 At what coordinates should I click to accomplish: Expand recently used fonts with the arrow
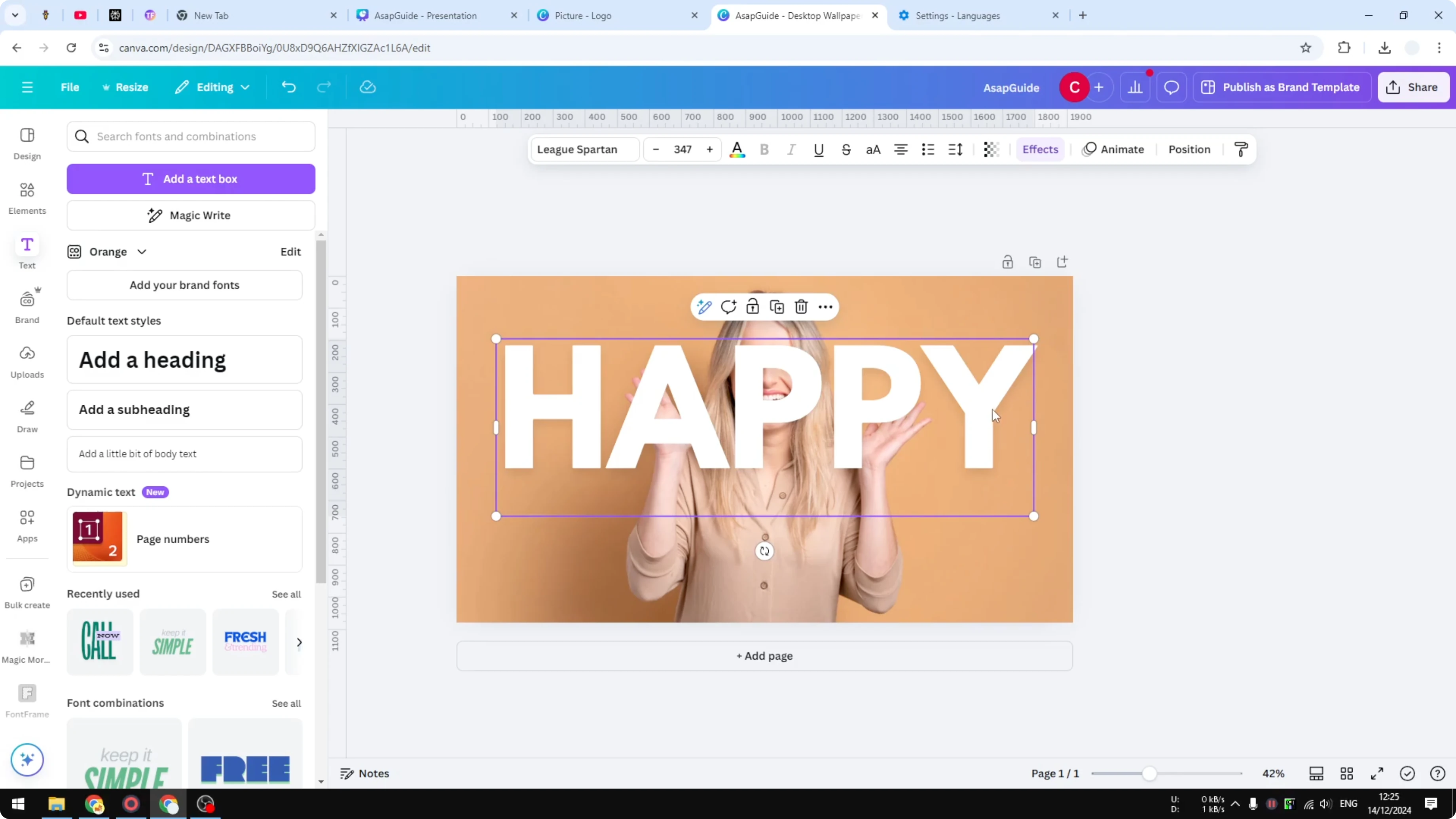point(299,642)
